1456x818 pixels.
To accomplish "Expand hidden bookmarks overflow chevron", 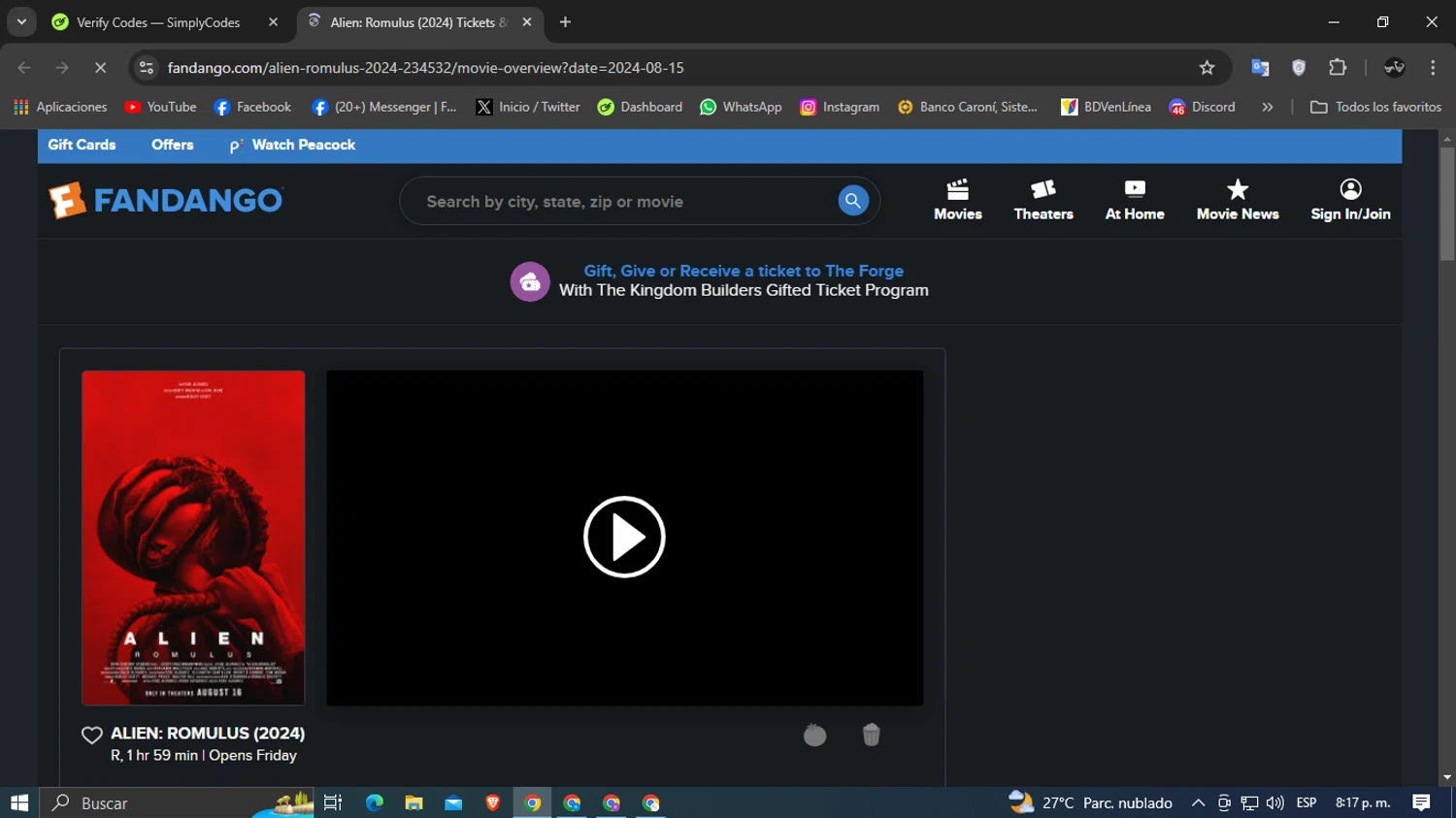I will click(1267, 108).
